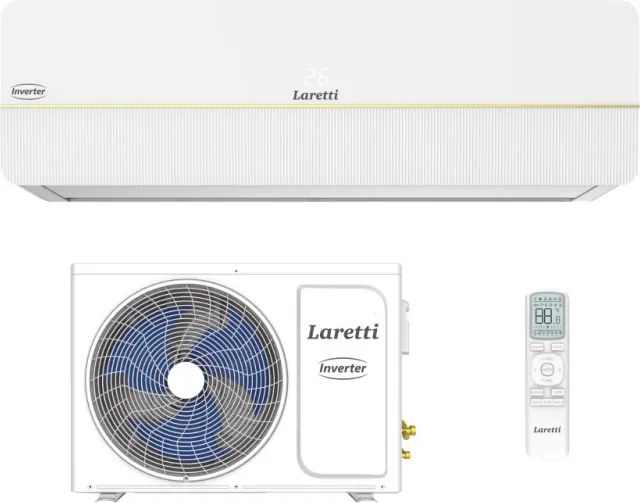640x503 pixels.
Task: Click the Inverter badge on outdoor unit
Action: coord(342,368)
